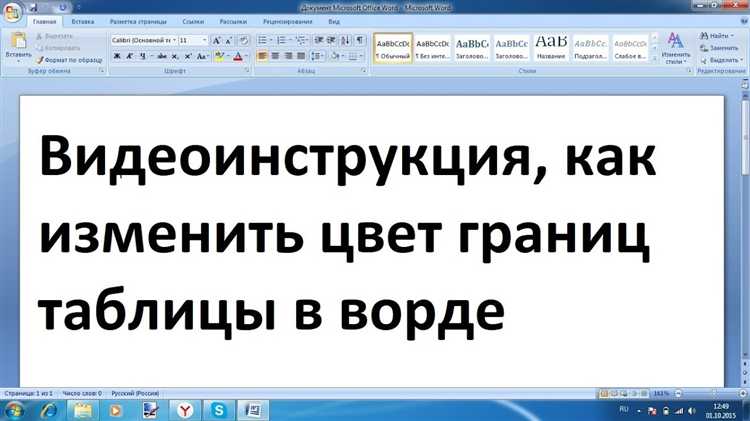Click Найти find button
Viewport: 750px width, 421px height.
click(717, 36)
